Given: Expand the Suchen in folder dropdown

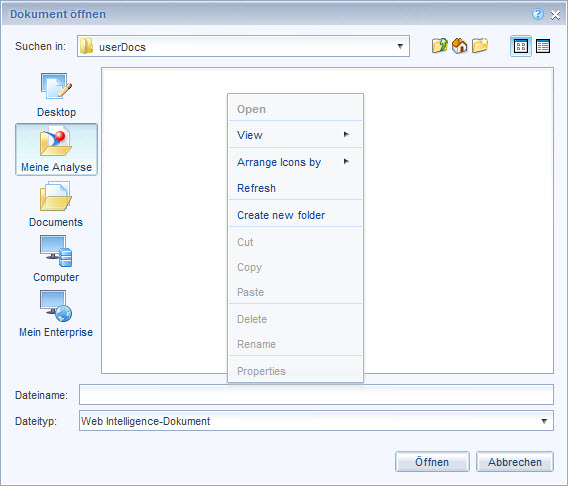Looking at the screenshot, I should click(x=400, y=46).
